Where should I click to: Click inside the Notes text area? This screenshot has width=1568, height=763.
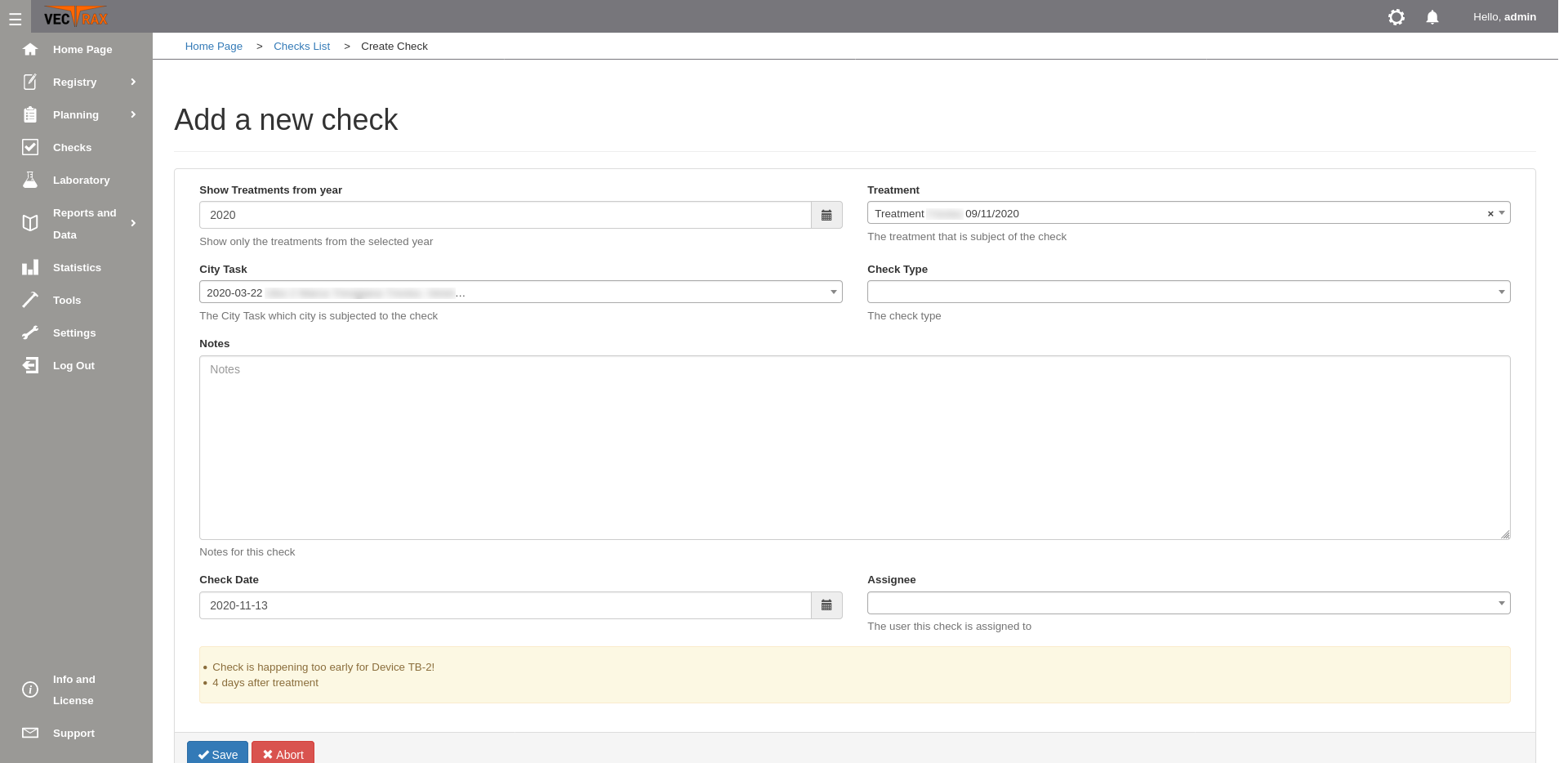[854, 448]
